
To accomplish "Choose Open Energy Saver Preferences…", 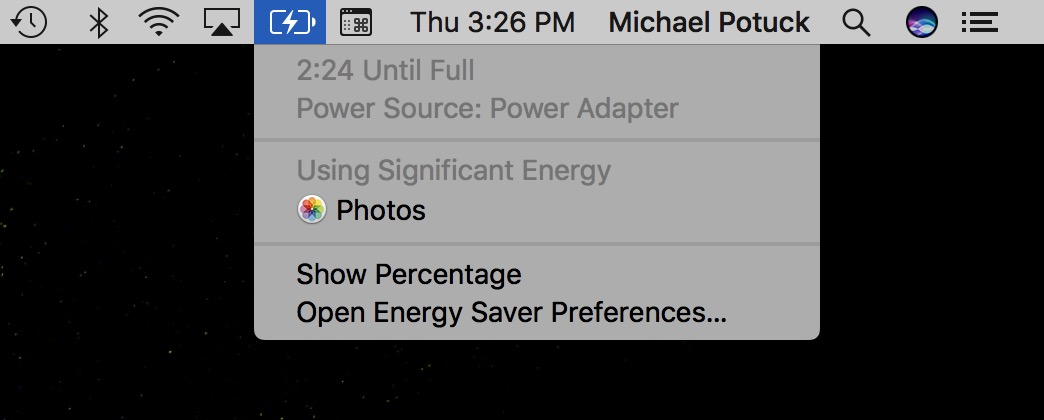I will pos(511,313).
